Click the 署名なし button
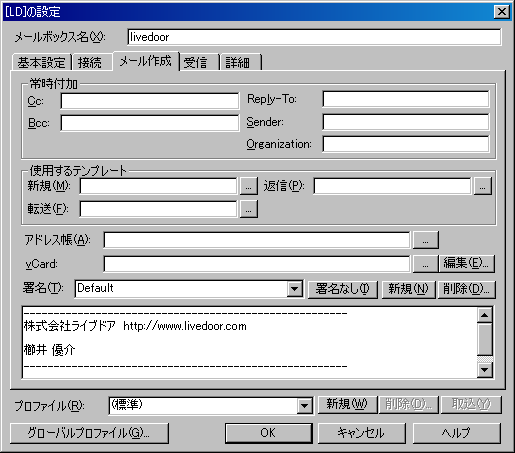 (x=343, y=289)
